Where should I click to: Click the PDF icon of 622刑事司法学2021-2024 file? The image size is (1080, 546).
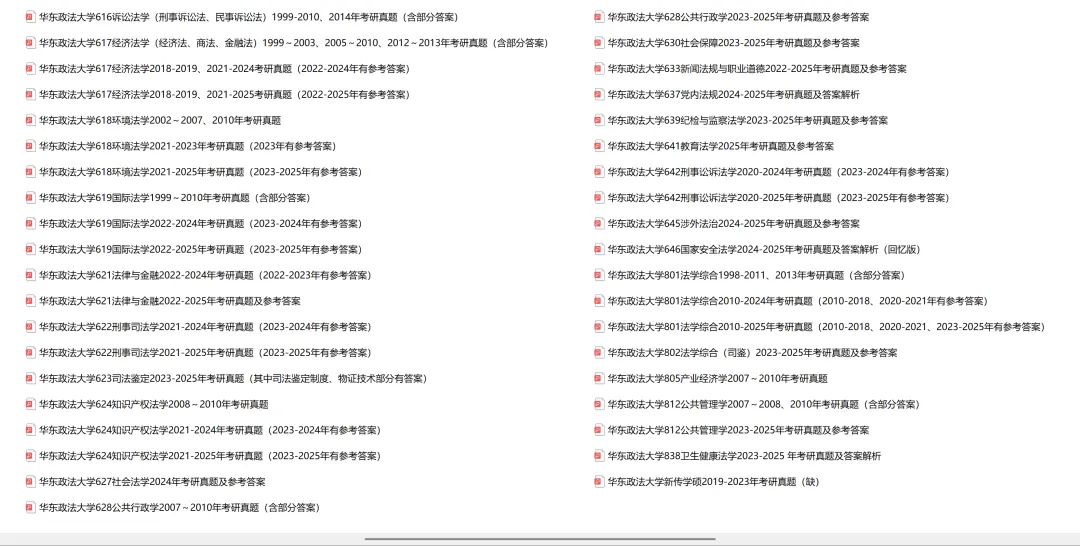coord(30,326)
